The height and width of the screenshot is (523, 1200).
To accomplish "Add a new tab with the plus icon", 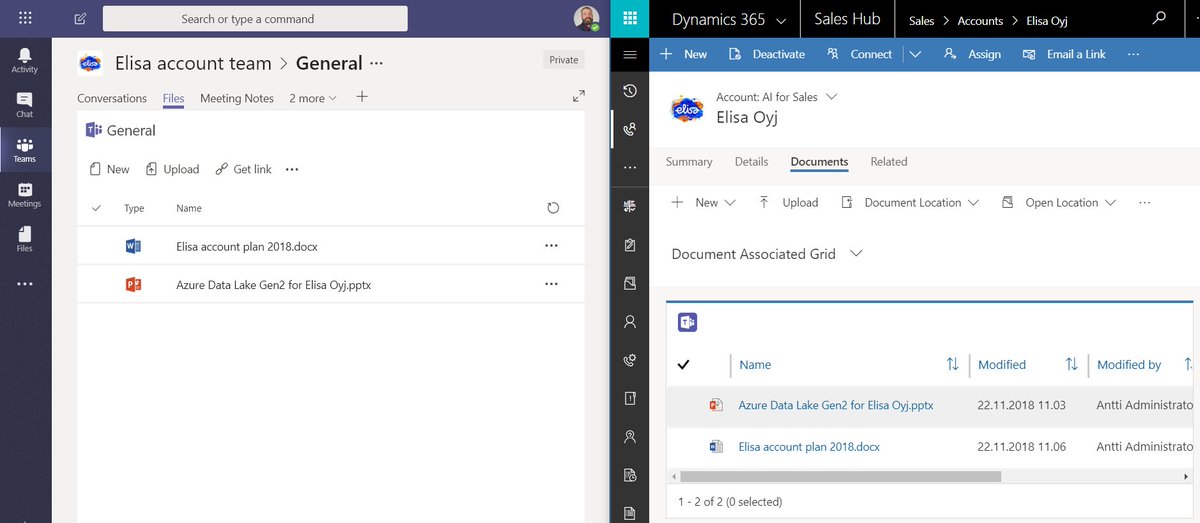I will [x=362, y=97].
